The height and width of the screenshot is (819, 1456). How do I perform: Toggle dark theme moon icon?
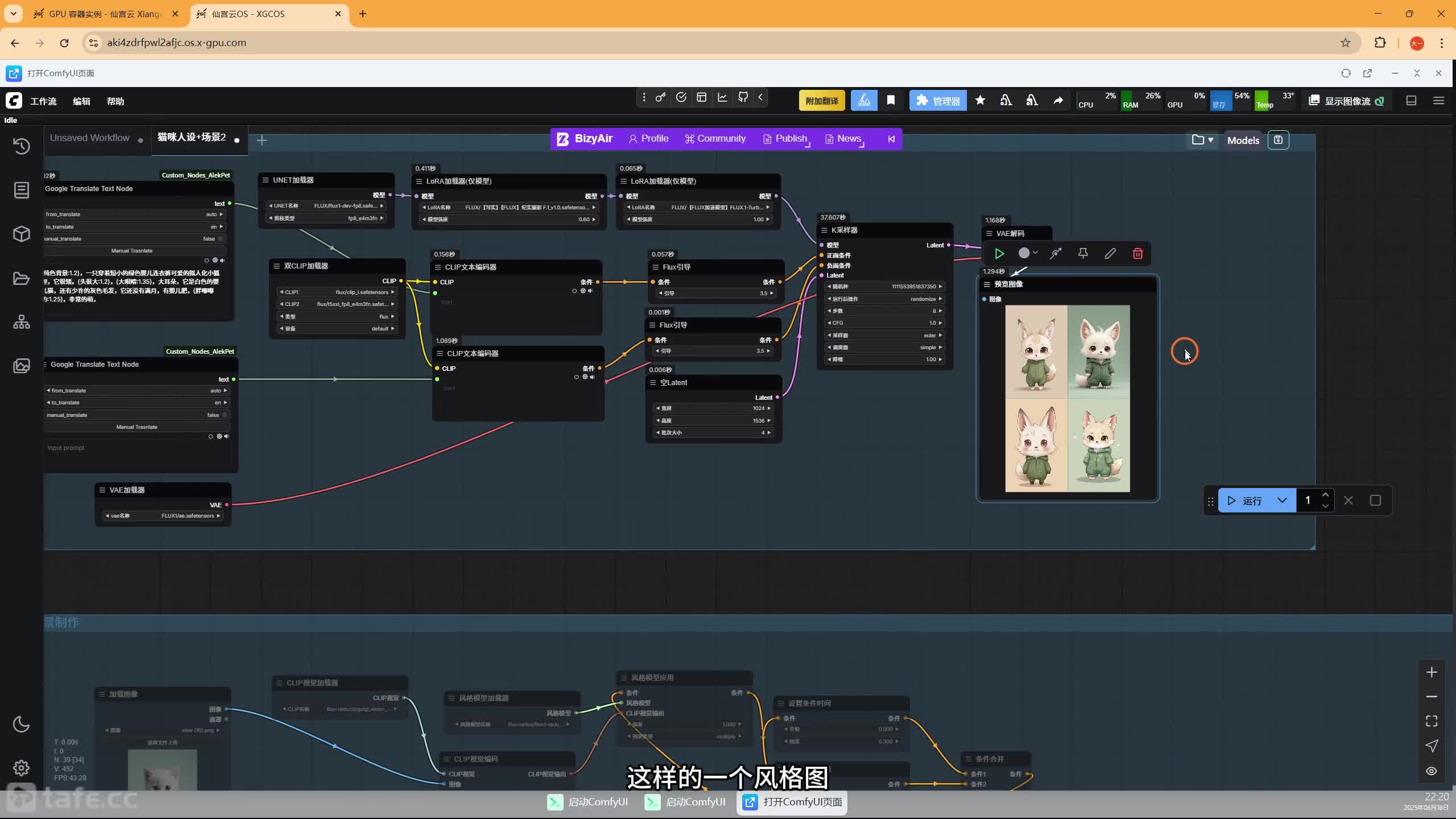coord(22,724)
